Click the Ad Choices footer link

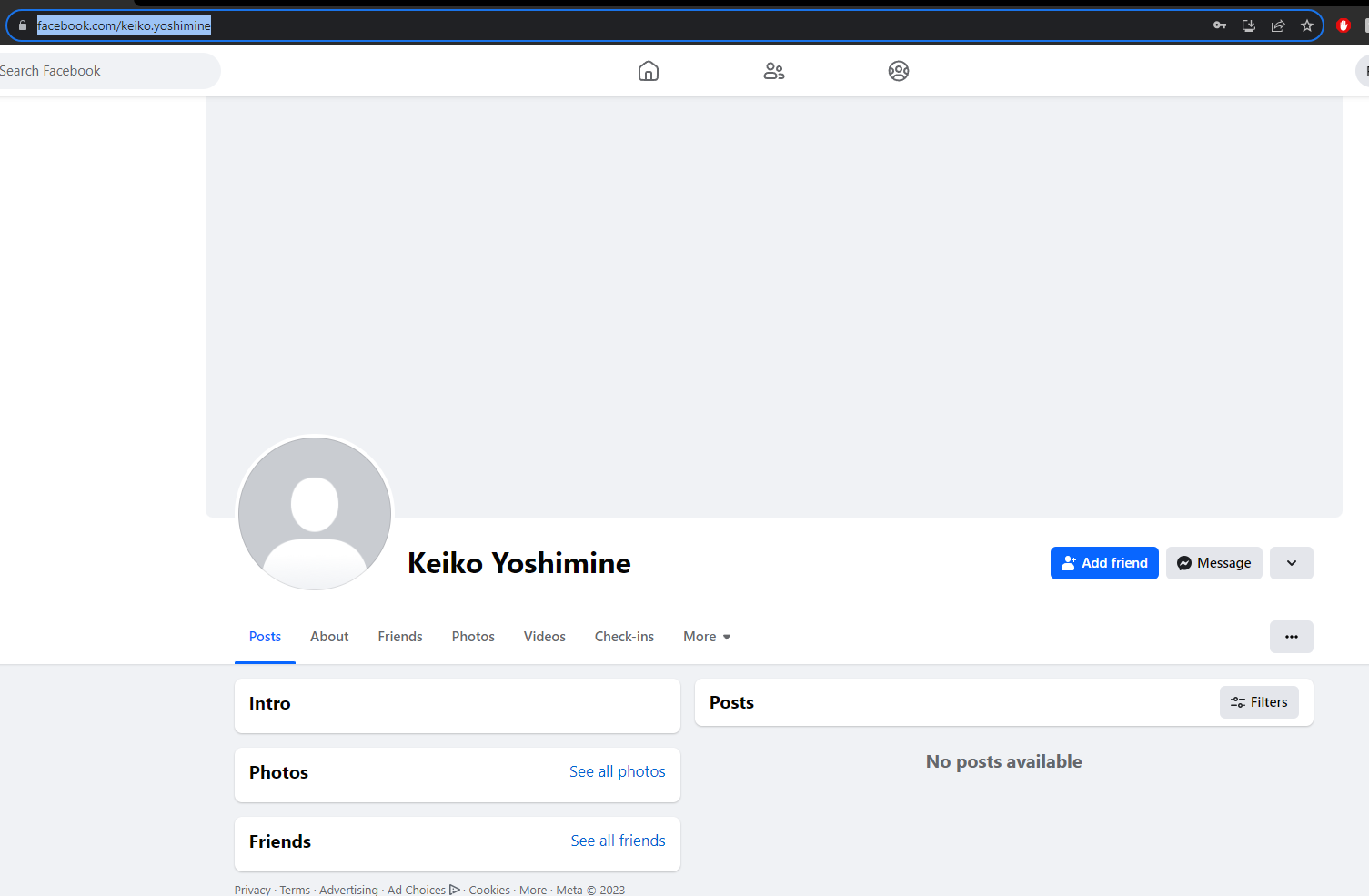point(423,890)
